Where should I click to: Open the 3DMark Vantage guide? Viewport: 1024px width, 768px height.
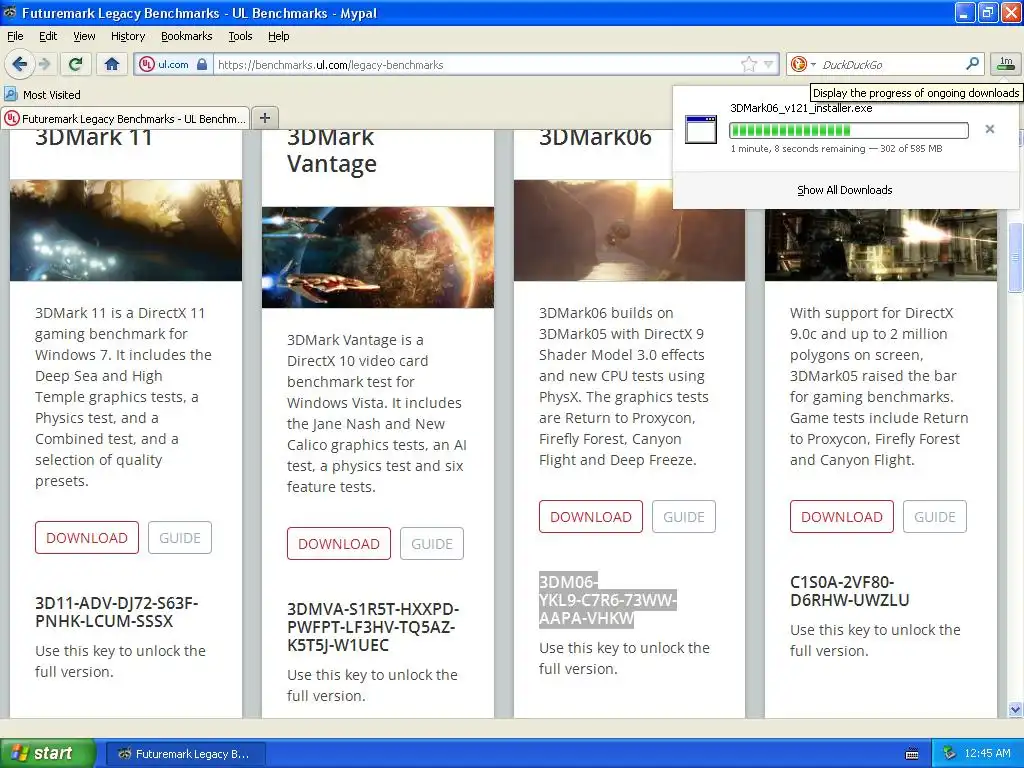coord(432,543)
